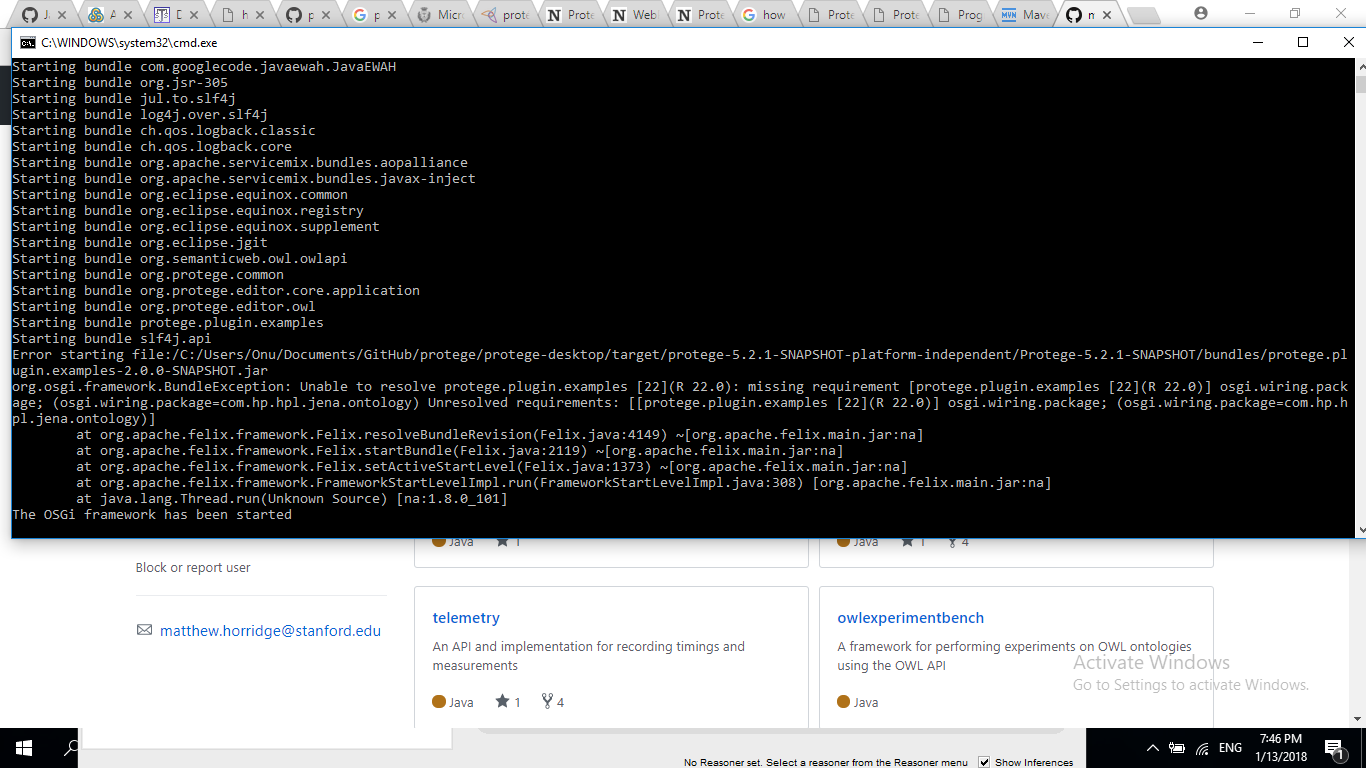Click the fork icon on telemetry repository
The image size is (1366, 768).
(546, 701)
